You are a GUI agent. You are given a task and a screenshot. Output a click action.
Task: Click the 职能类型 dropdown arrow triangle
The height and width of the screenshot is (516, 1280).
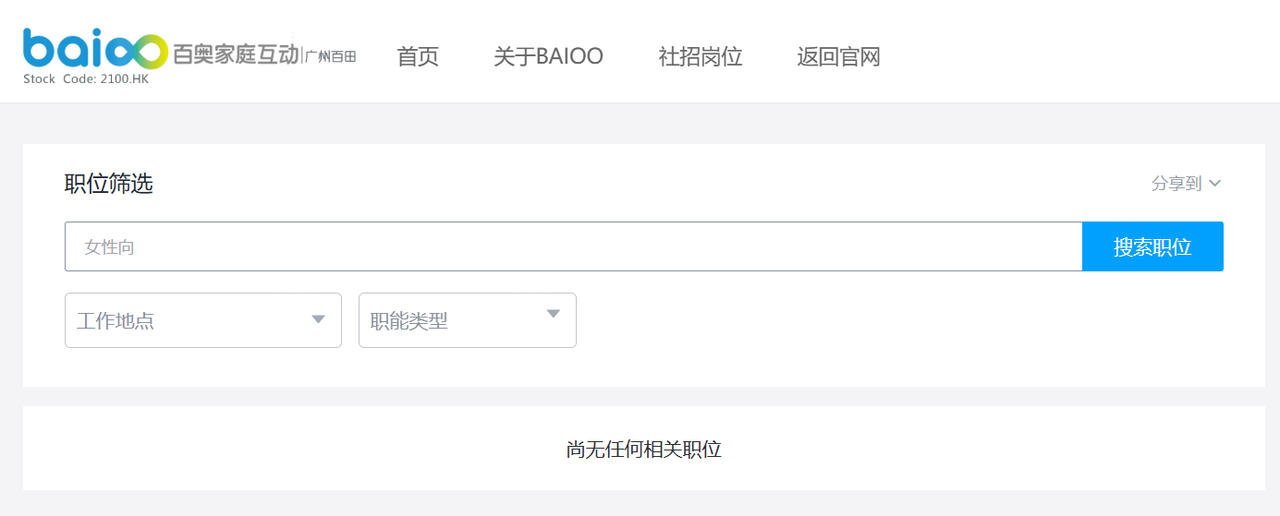pos(553,314)
